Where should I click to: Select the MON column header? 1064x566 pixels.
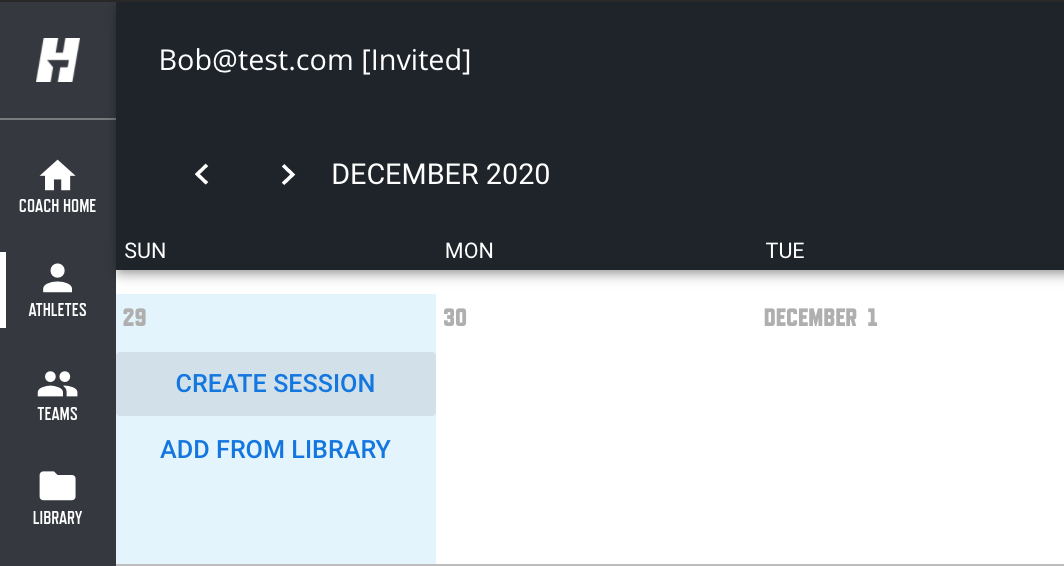tap(469, 250)
